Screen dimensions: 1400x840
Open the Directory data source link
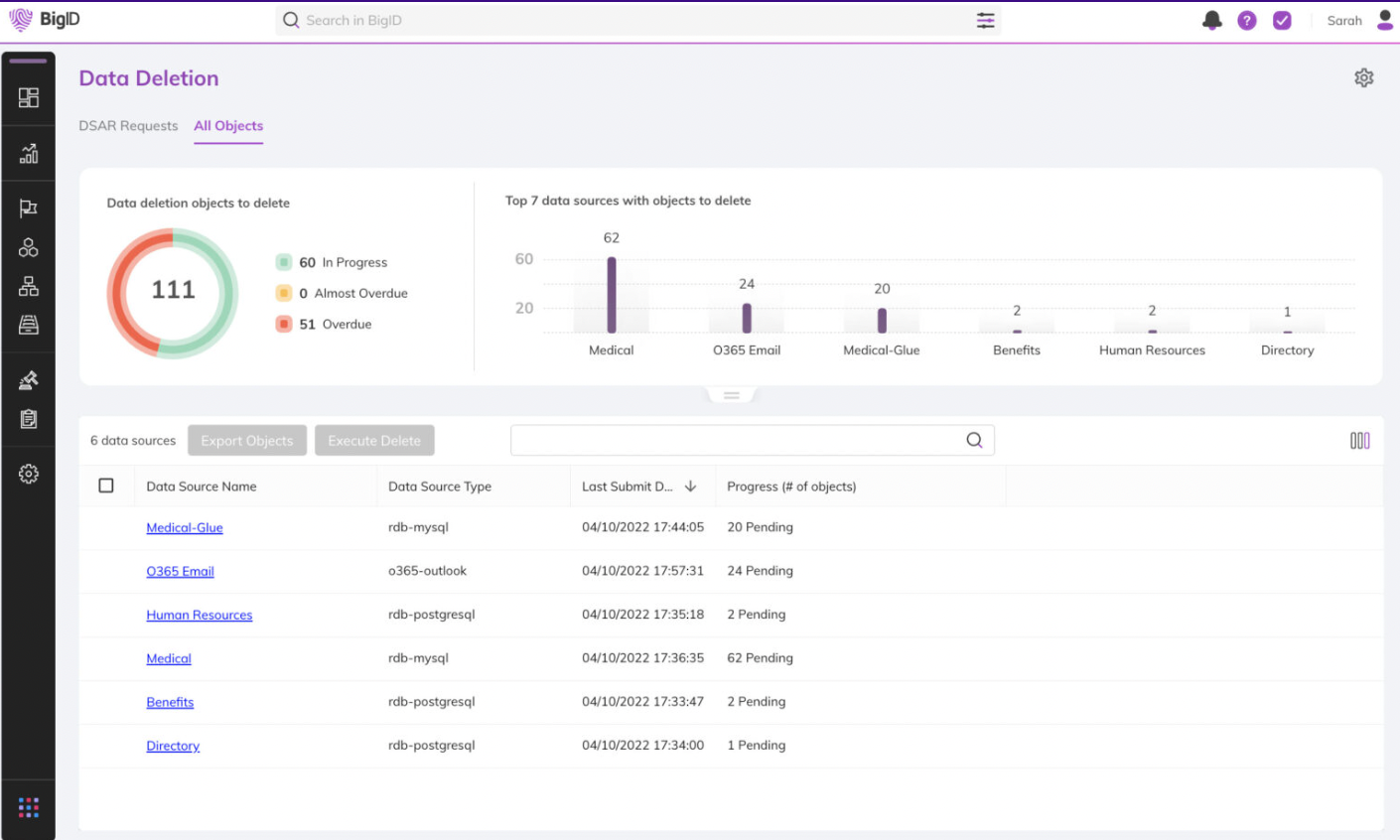pos(173,747)
